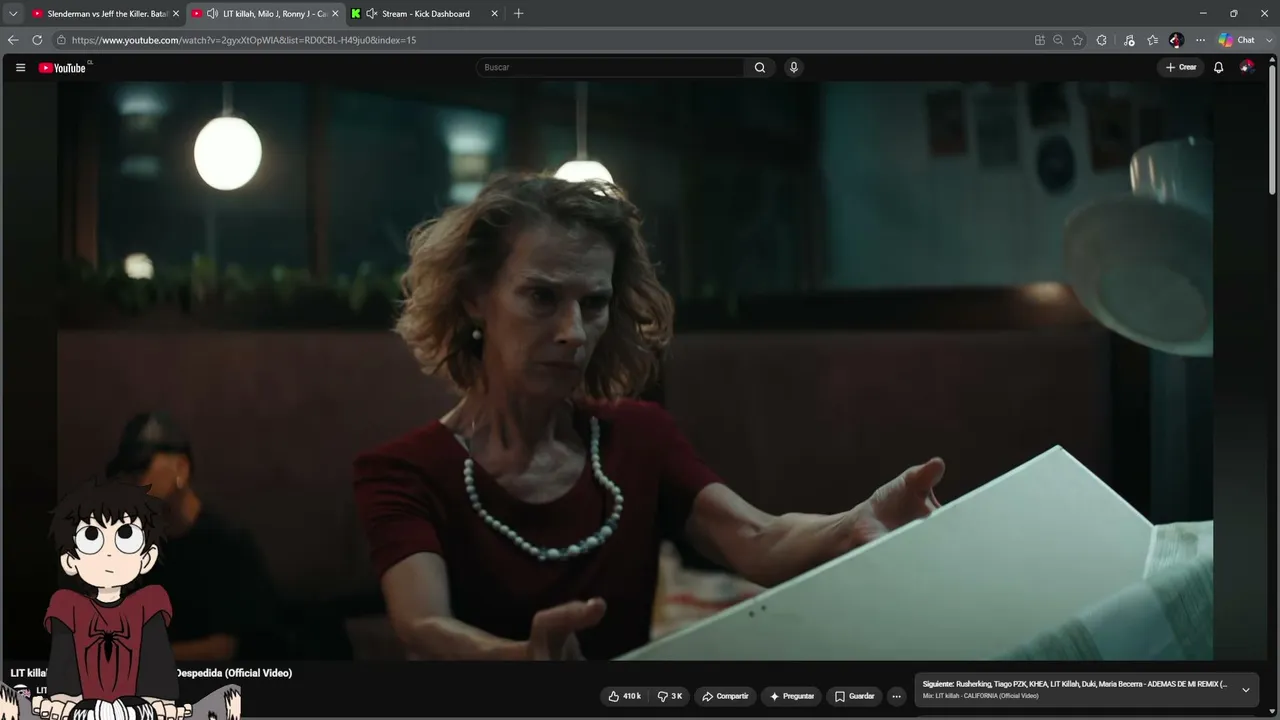
Task: Open the YouTube hamburger guide menu
Action: [20, 68]
